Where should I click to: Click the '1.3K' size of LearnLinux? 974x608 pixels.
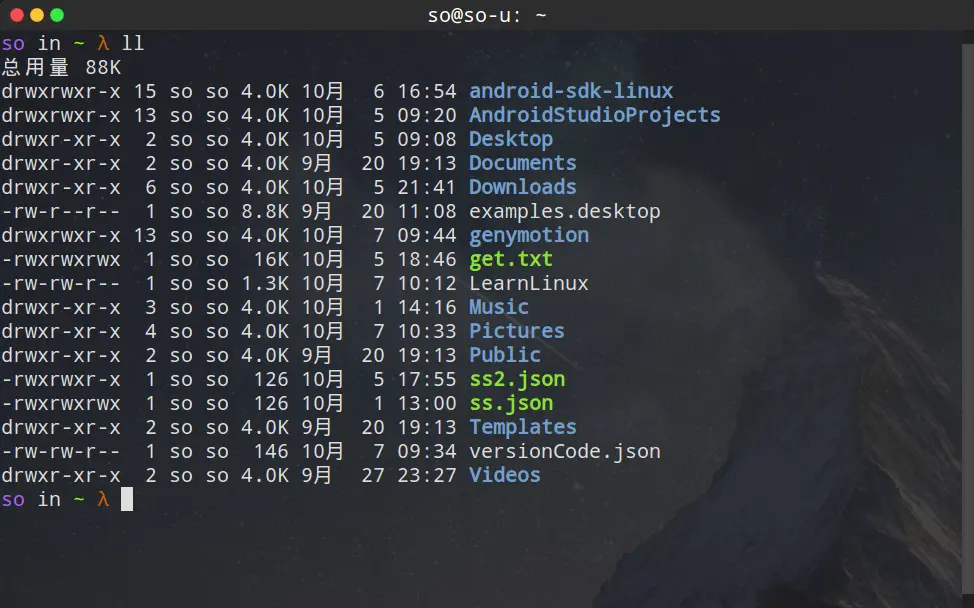click(x=265, y=283)
